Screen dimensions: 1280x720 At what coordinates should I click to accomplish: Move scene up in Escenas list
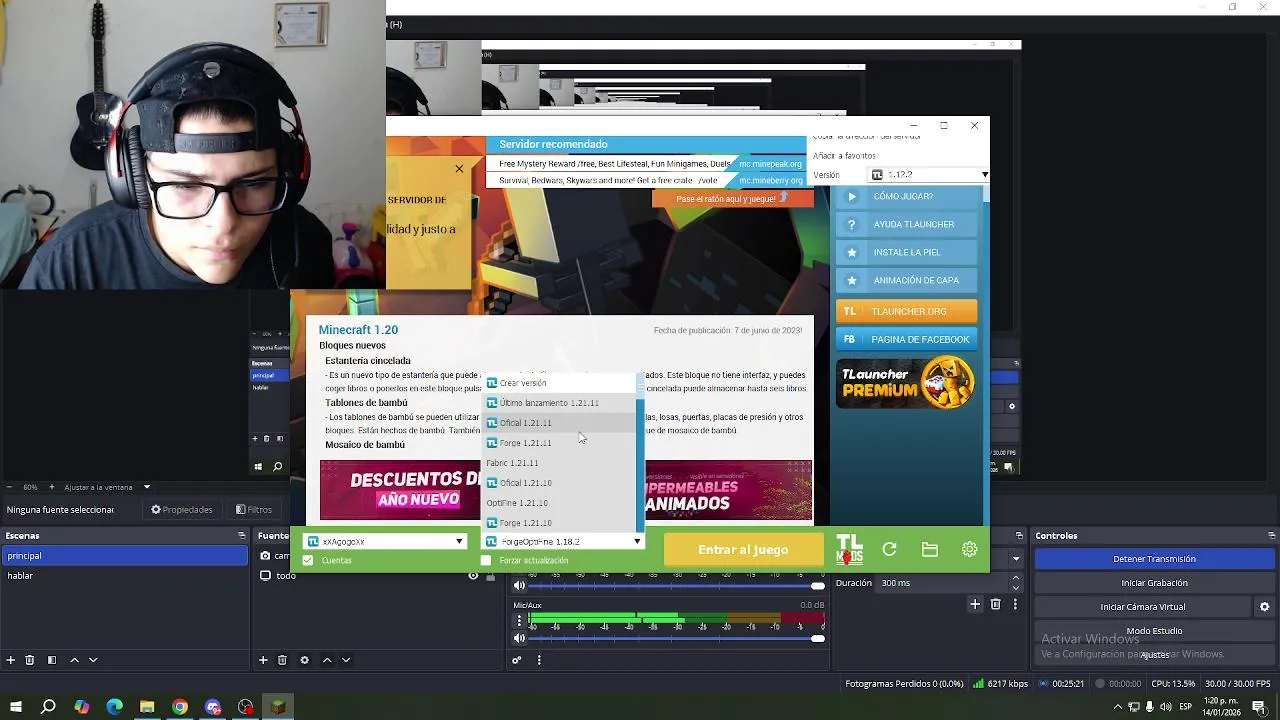(74, 660)
